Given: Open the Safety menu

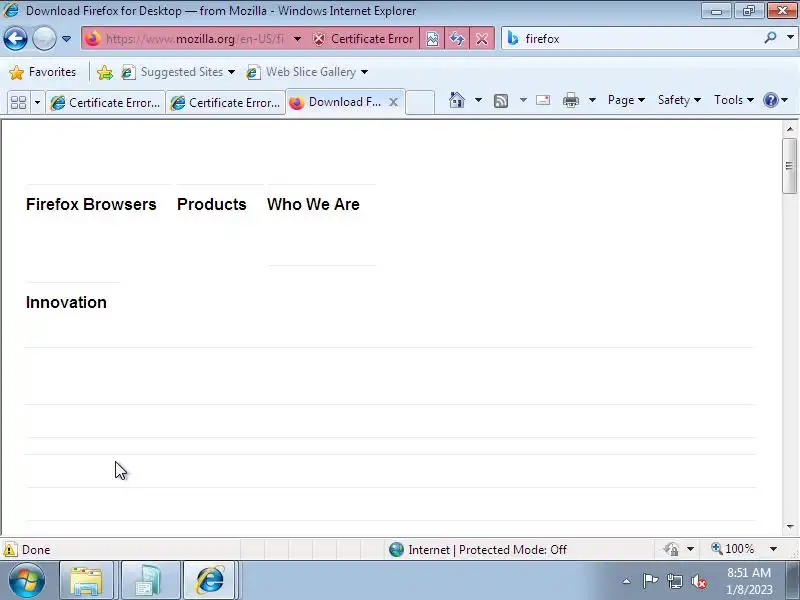Looking at the screenshot, I should pyautogui.click(x=679, y=100).
